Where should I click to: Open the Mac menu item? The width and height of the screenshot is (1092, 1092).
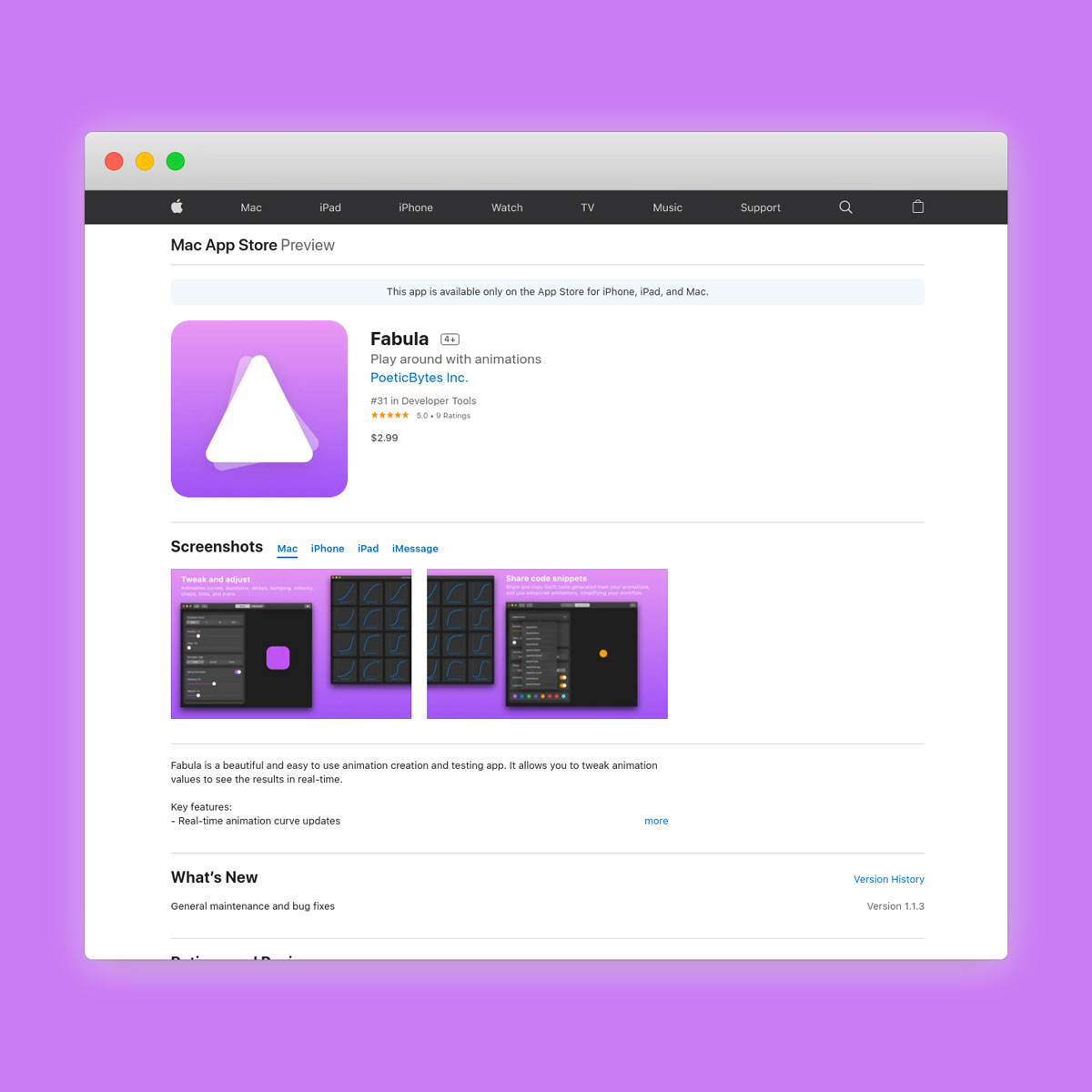[251, 207]
